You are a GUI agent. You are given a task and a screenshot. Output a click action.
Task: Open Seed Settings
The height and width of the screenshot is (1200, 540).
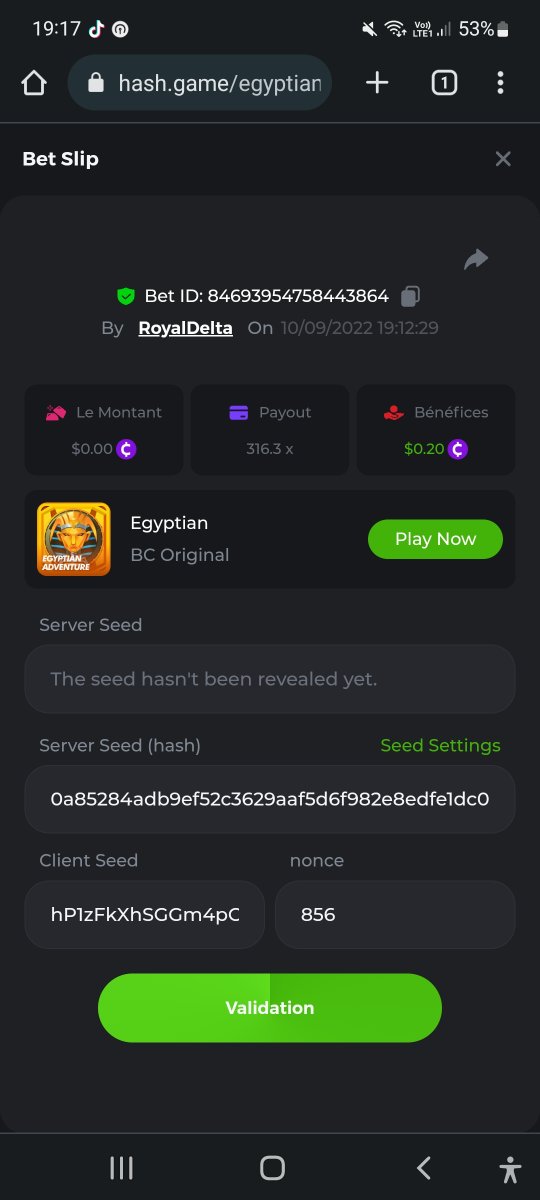coord(440,745)
